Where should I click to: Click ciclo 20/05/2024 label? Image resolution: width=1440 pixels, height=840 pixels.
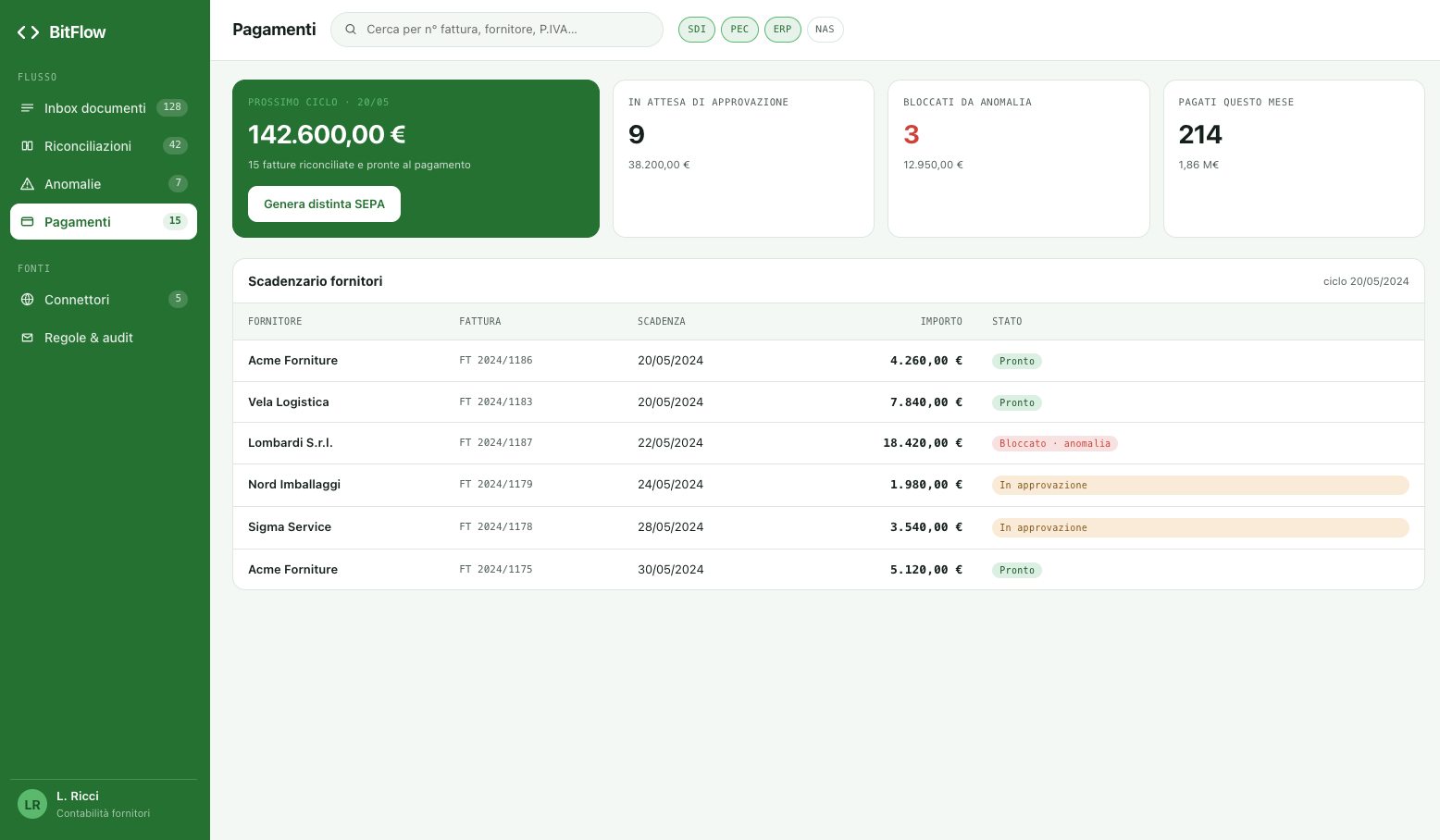[1366, 281]
